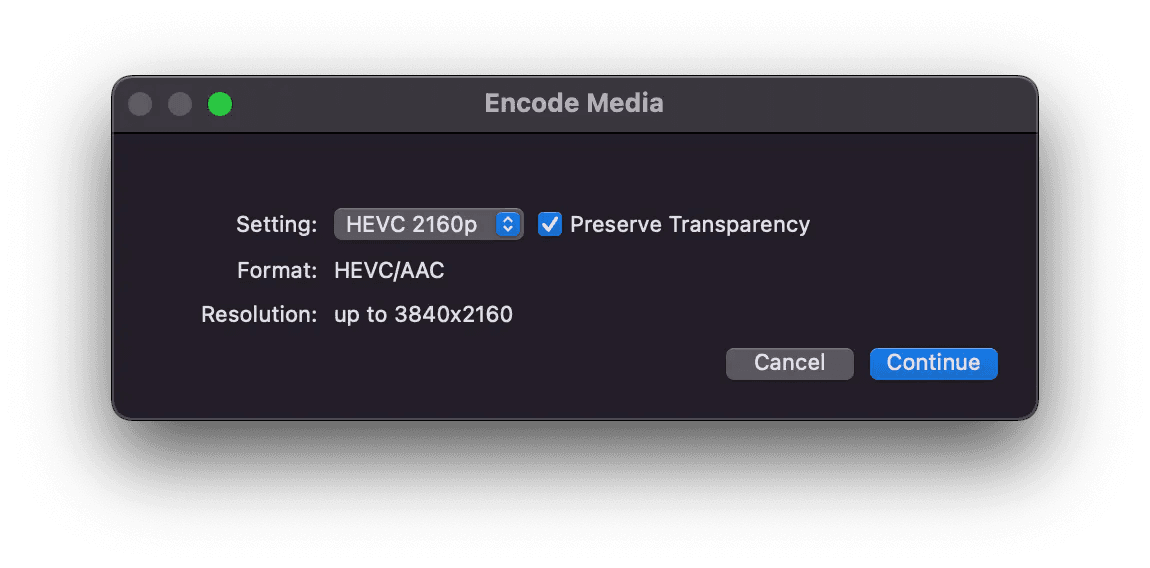The height and width of the screenshot is (568, 1150).
Task: Click the Encode Media window title
Action: 573,103
